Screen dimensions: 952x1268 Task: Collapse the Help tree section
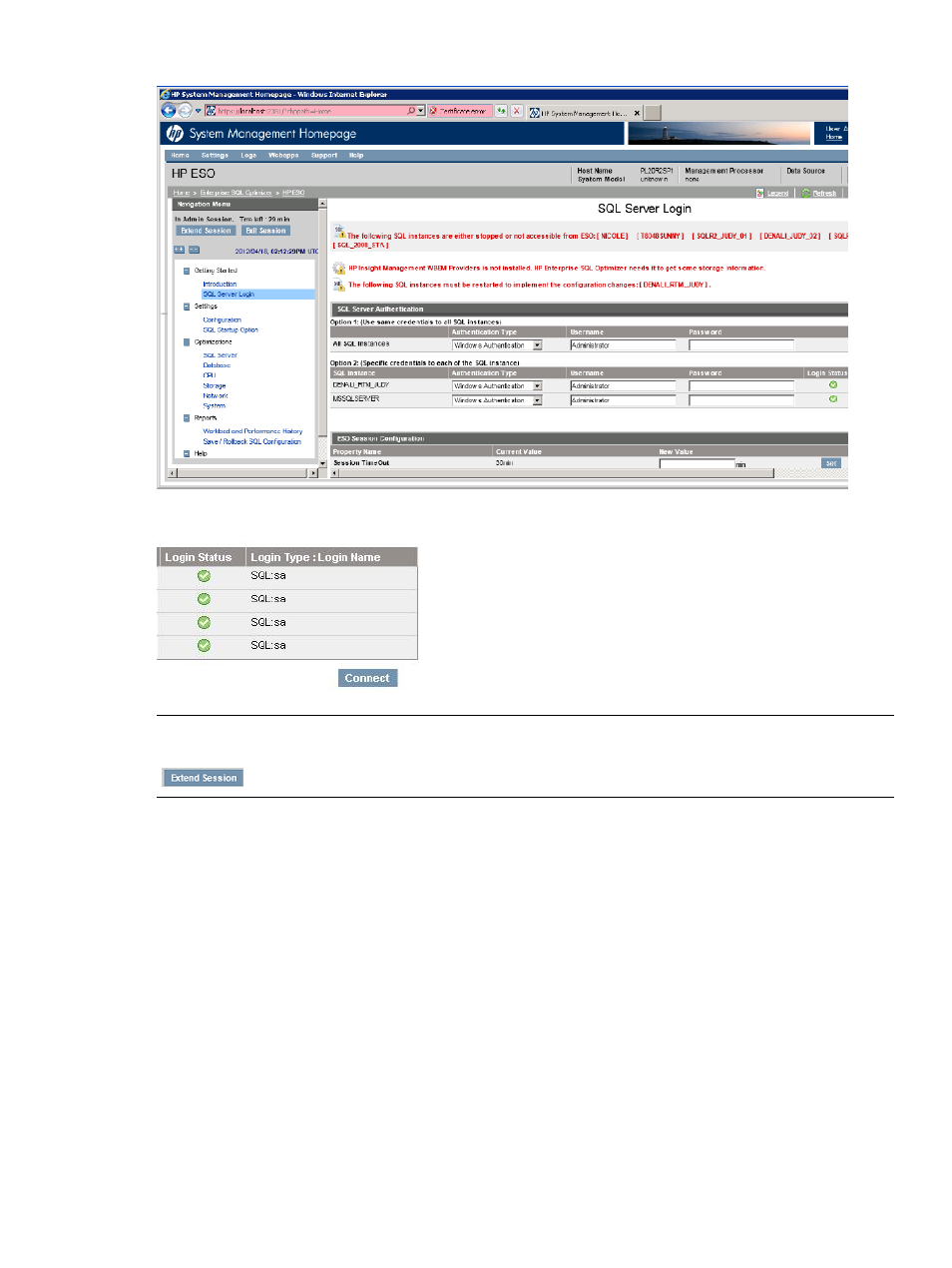click(x=187, y=453)
